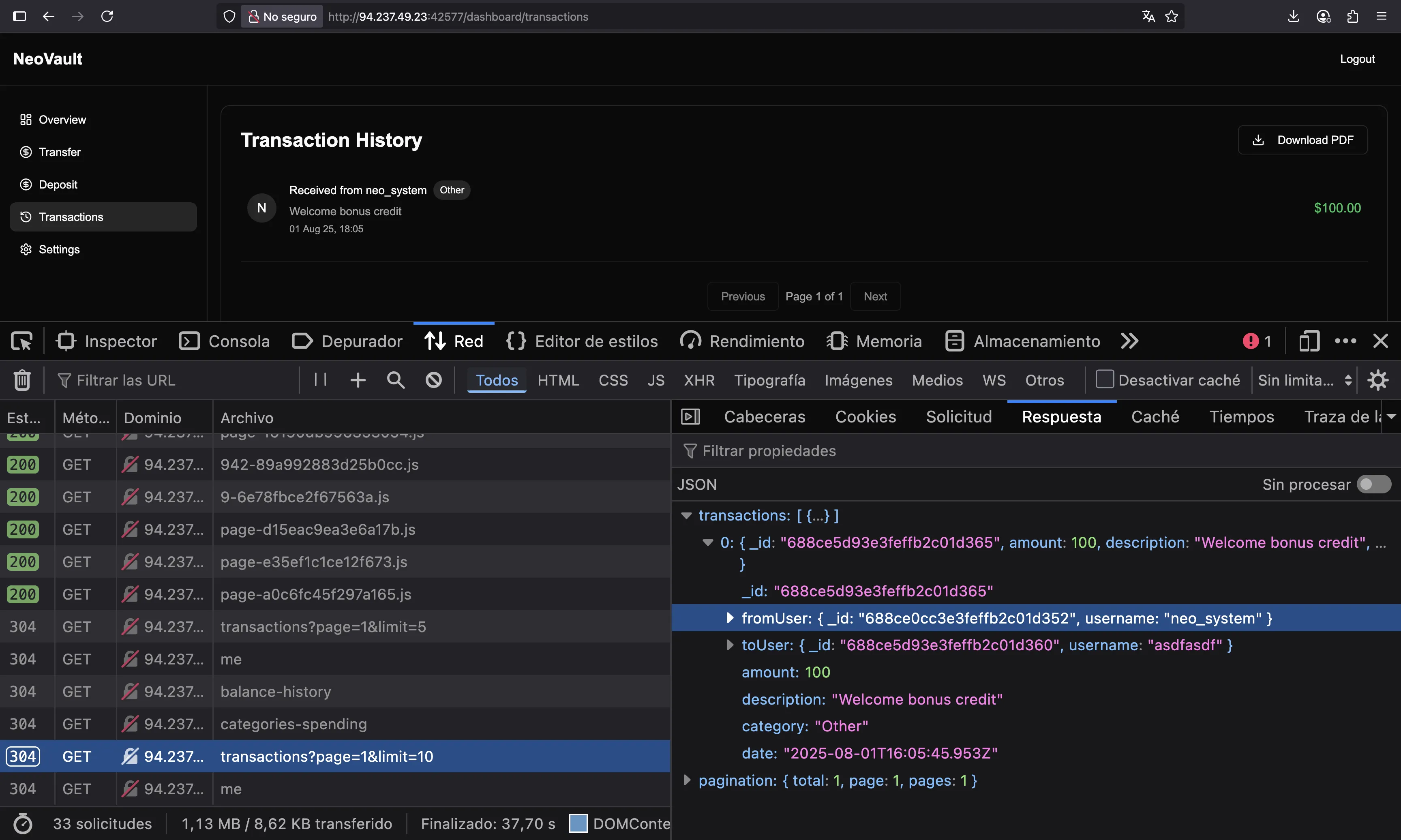Open network search magnifier icon
Image resolution: width=1401 pixels, height=840 pixels.
point(396,380)
